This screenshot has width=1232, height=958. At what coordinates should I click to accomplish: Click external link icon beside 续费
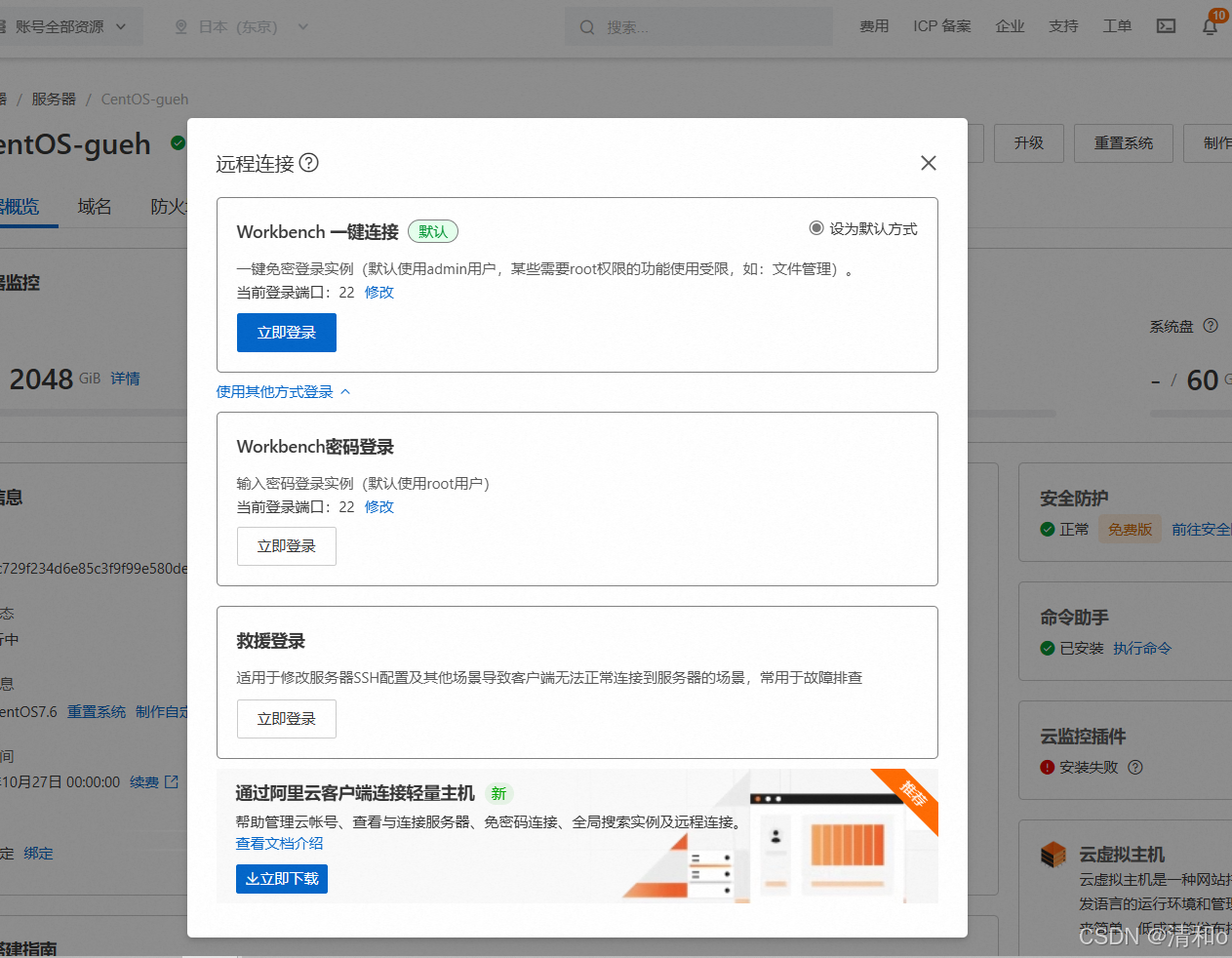(173, 781)
